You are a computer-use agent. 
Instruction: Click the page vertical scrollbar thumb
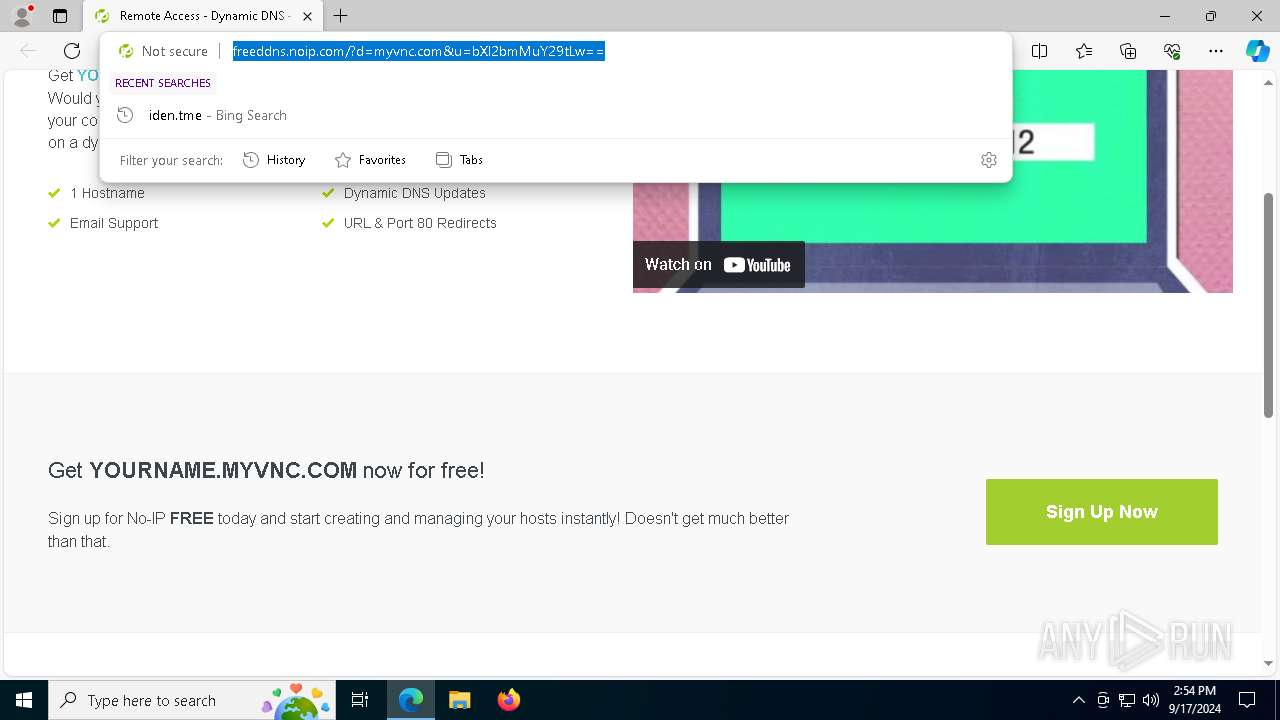tap(1268, 305)
